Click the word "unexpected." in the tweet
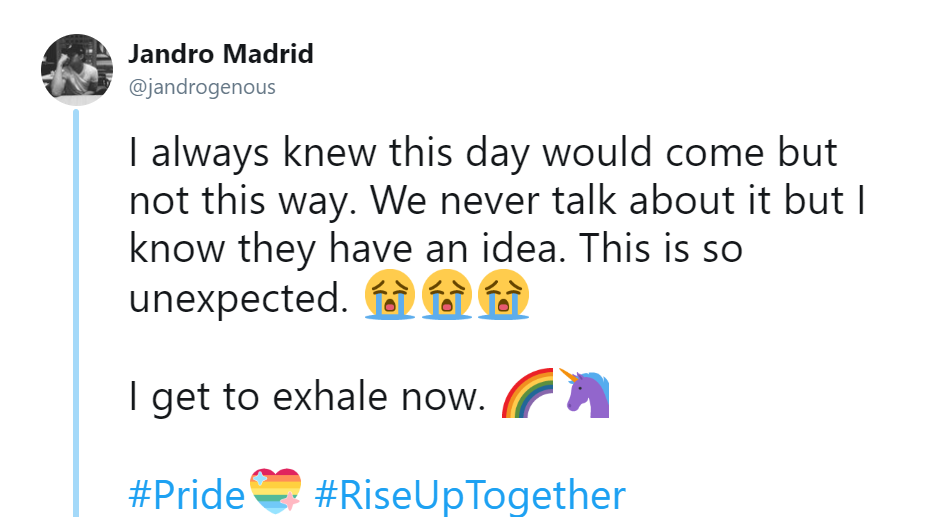Screen dimensions: 929x517 point(239,298)
